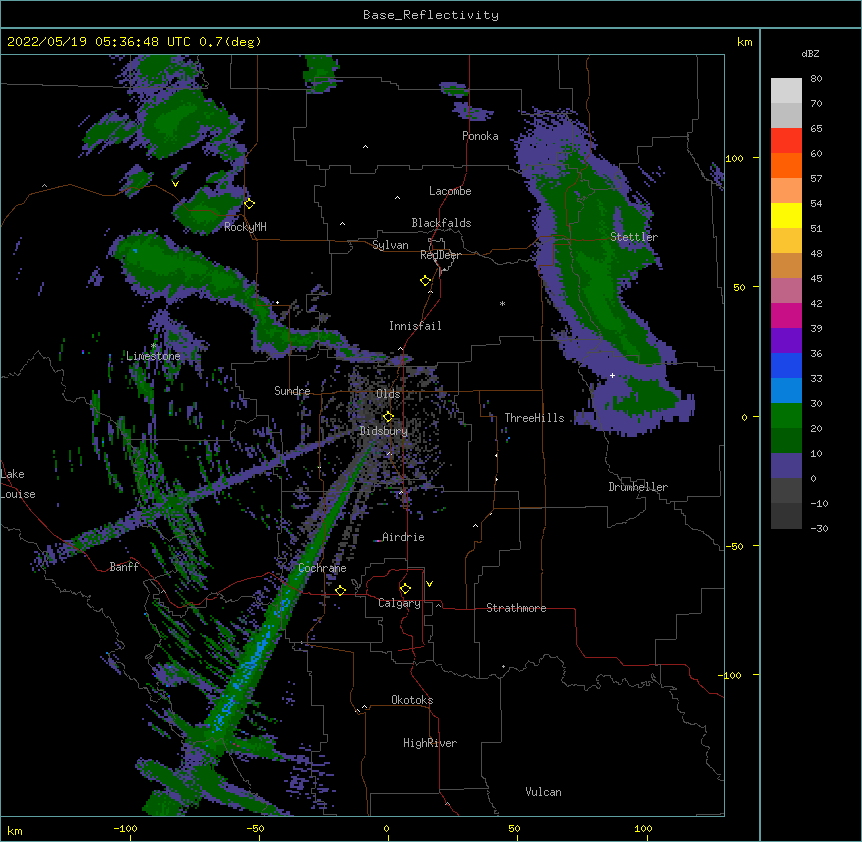Click the dBZ legend heading
This screenshot has height=842, width=862.
click(x=810, y=54)
